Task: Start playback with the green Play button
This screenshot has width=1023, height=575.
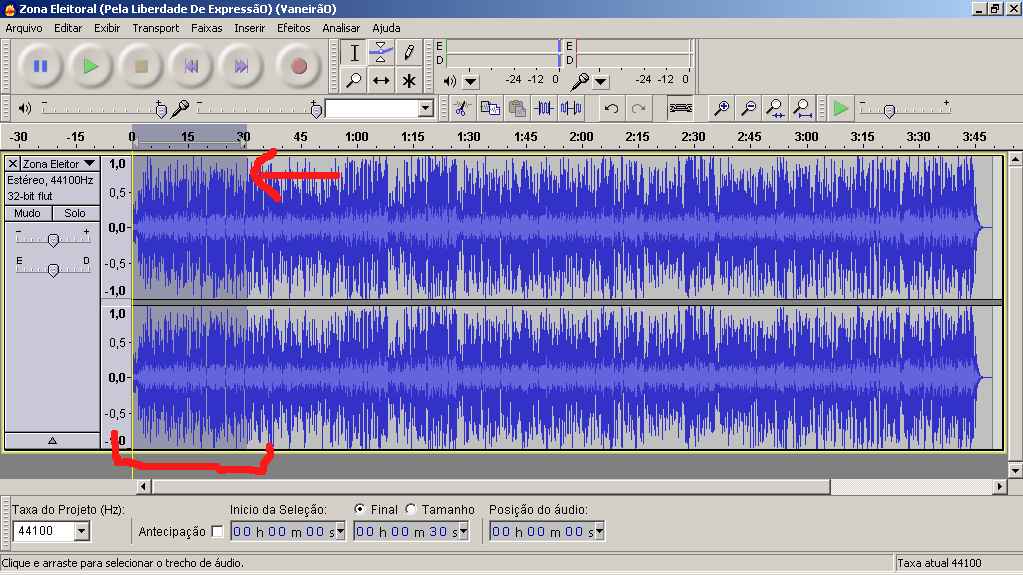Action: [91, 66]
